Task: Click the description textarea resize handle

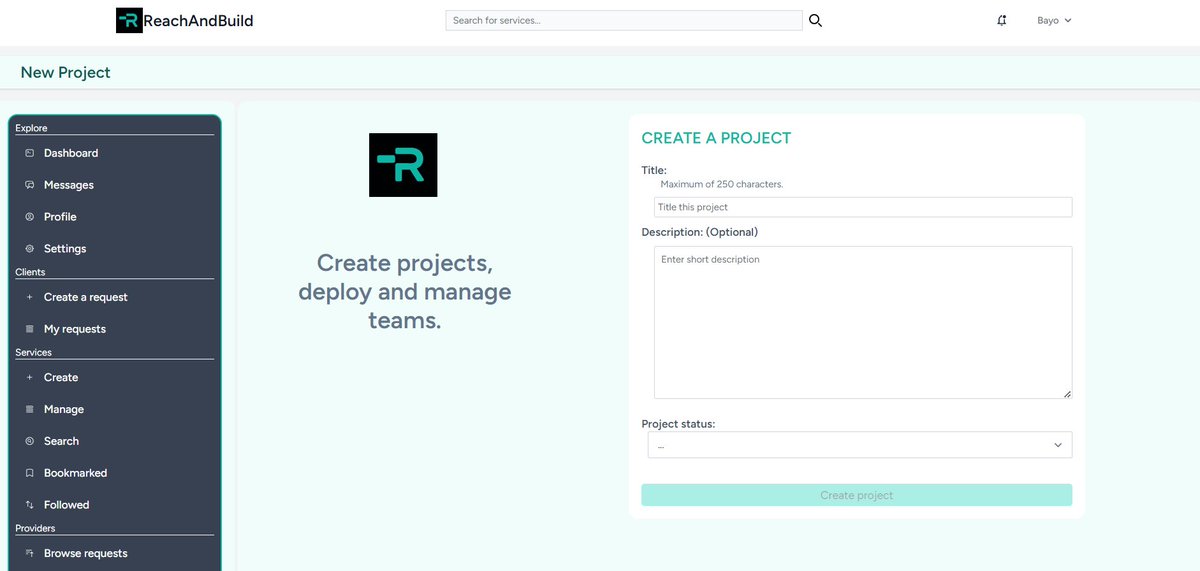Action: coord(1067,394)
